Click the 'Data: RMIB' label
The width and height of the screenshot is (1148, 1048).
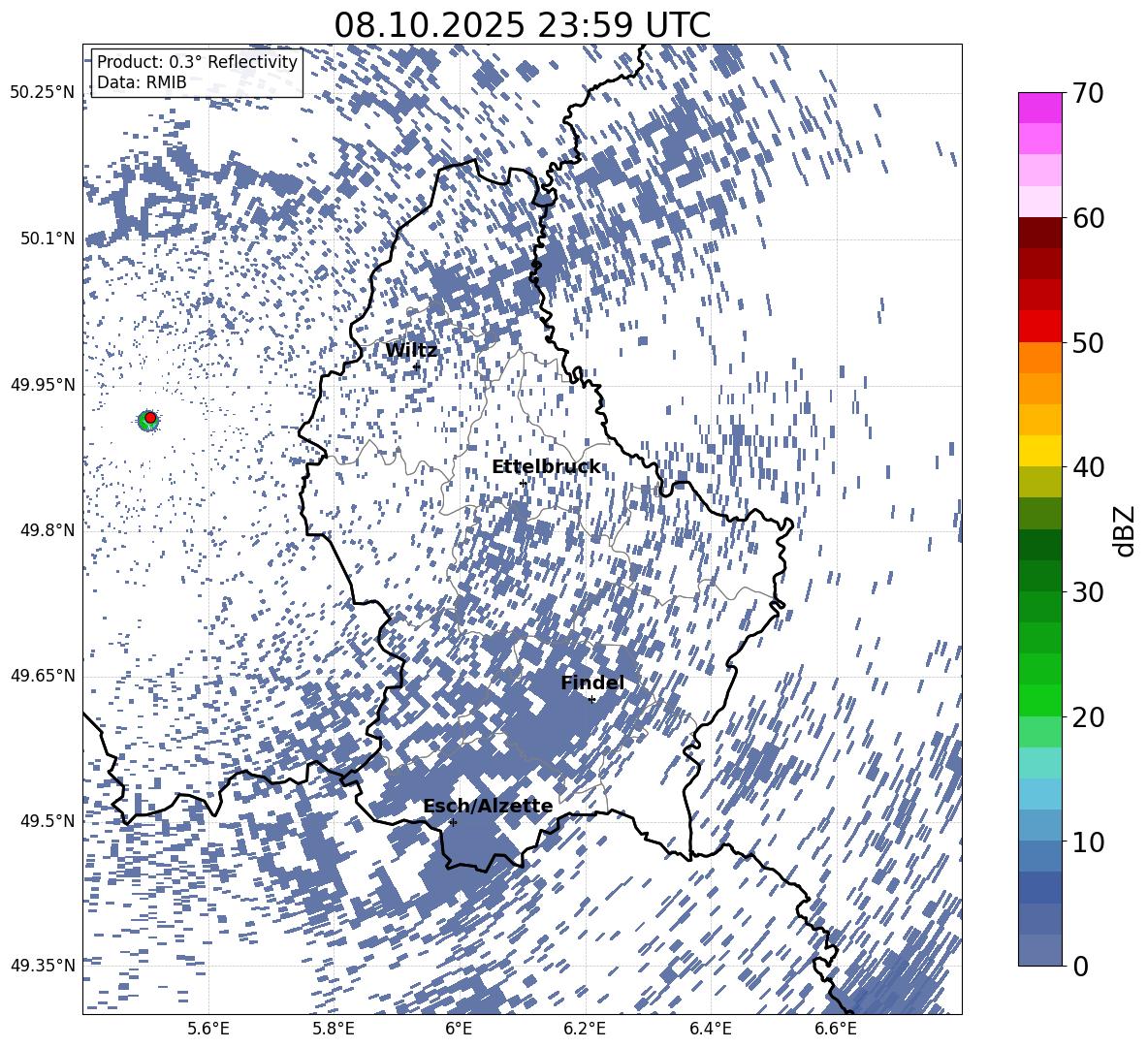coord(142,82)
